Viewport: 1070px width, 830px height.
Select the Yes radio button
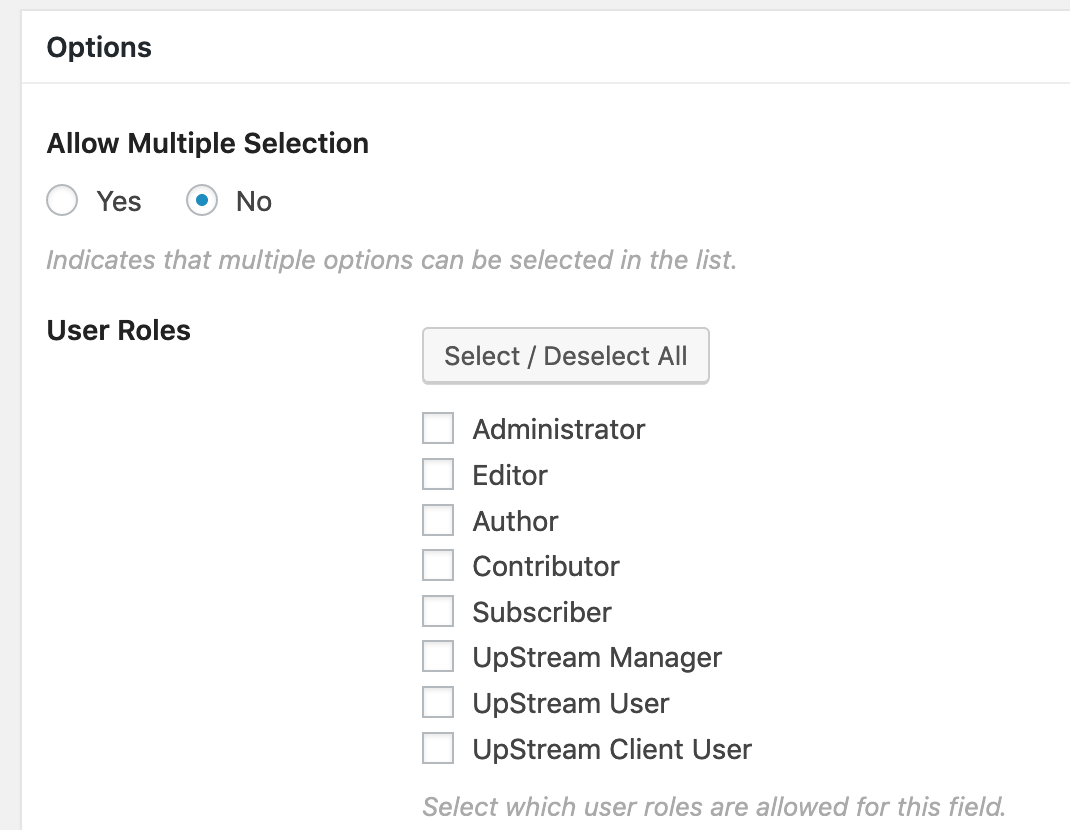[x=62, y=201]
